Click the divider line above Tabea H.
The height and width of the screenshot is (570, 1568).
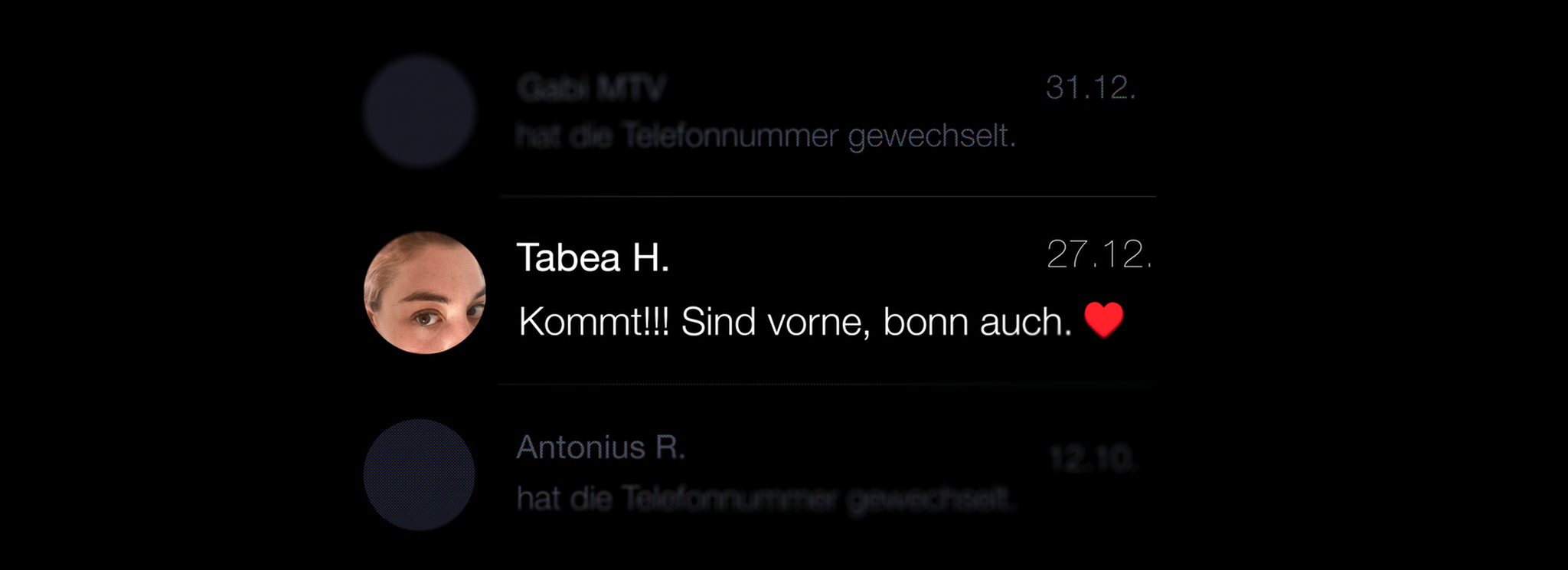click(x=827, y=197)
